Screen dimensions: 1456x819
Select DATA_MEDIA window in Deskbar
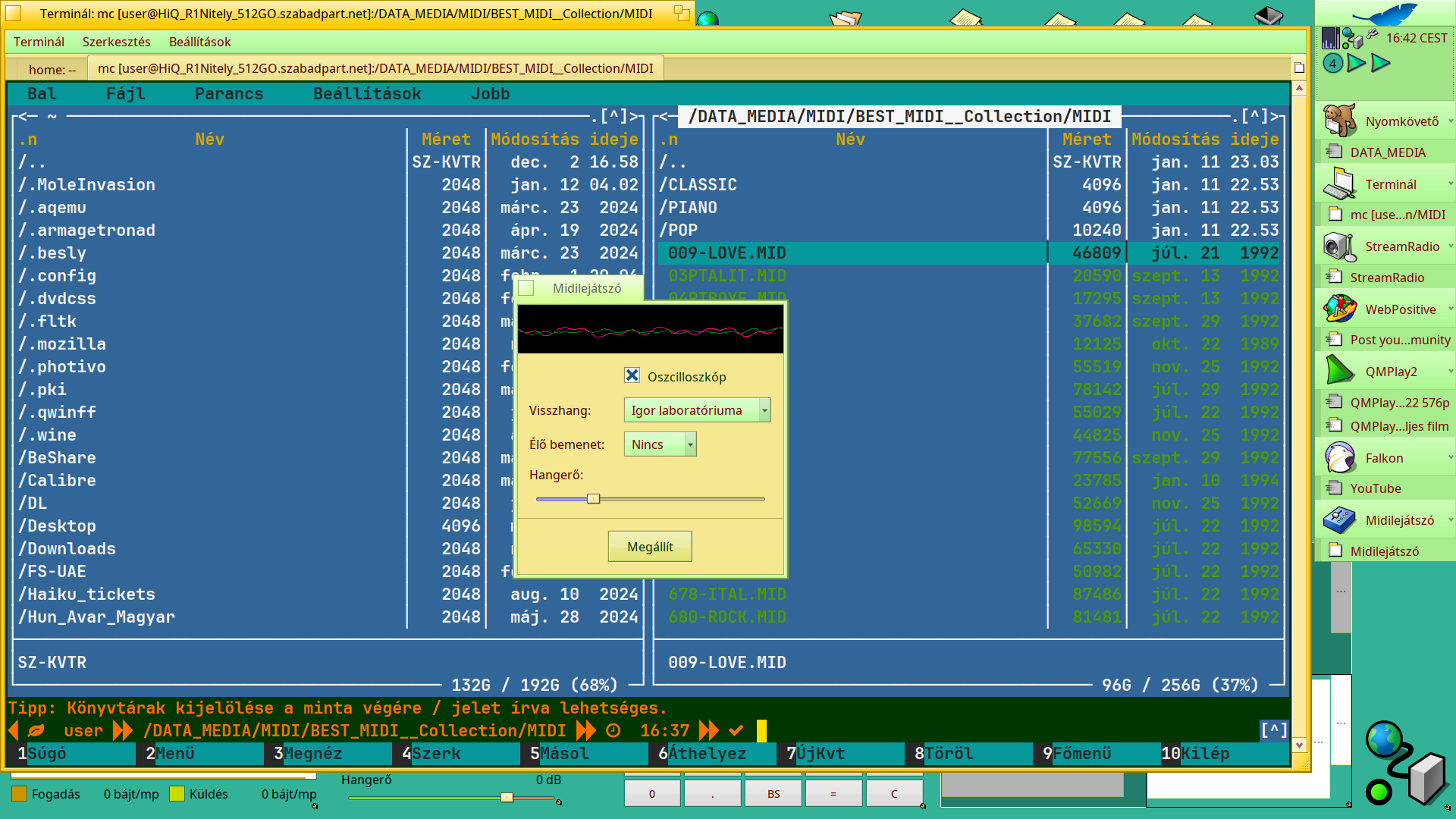[x=1387, y=152]
